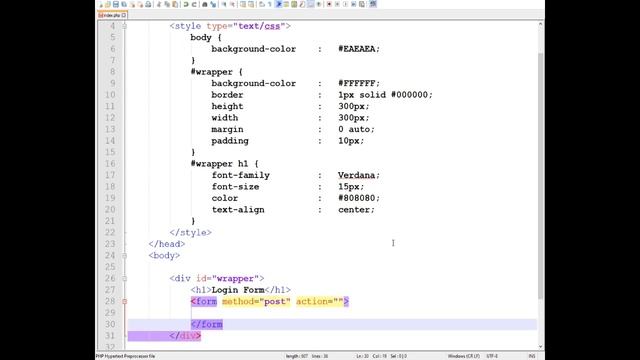Click the '</head>' tag on line 23

[167, 244]
